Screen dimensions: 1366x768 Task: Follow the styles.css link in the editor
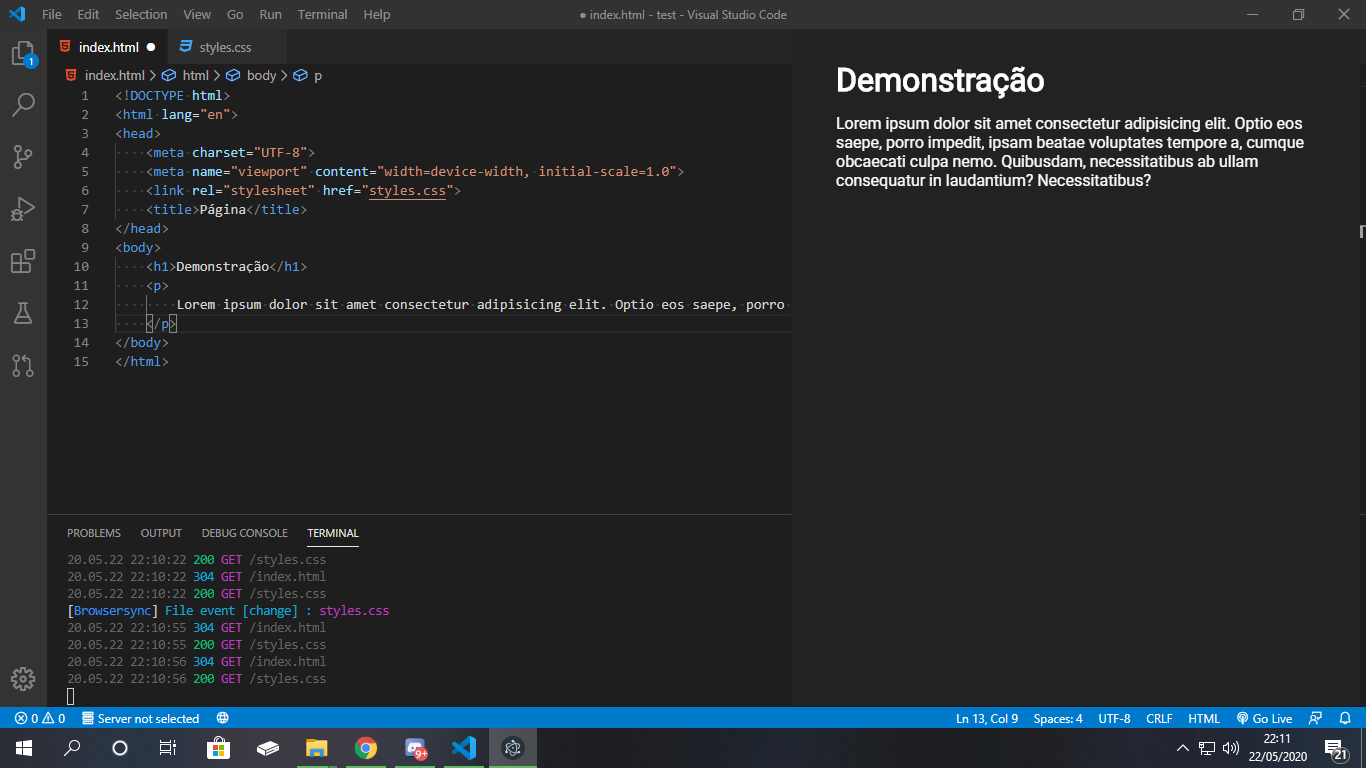click(x=407, y=190)
